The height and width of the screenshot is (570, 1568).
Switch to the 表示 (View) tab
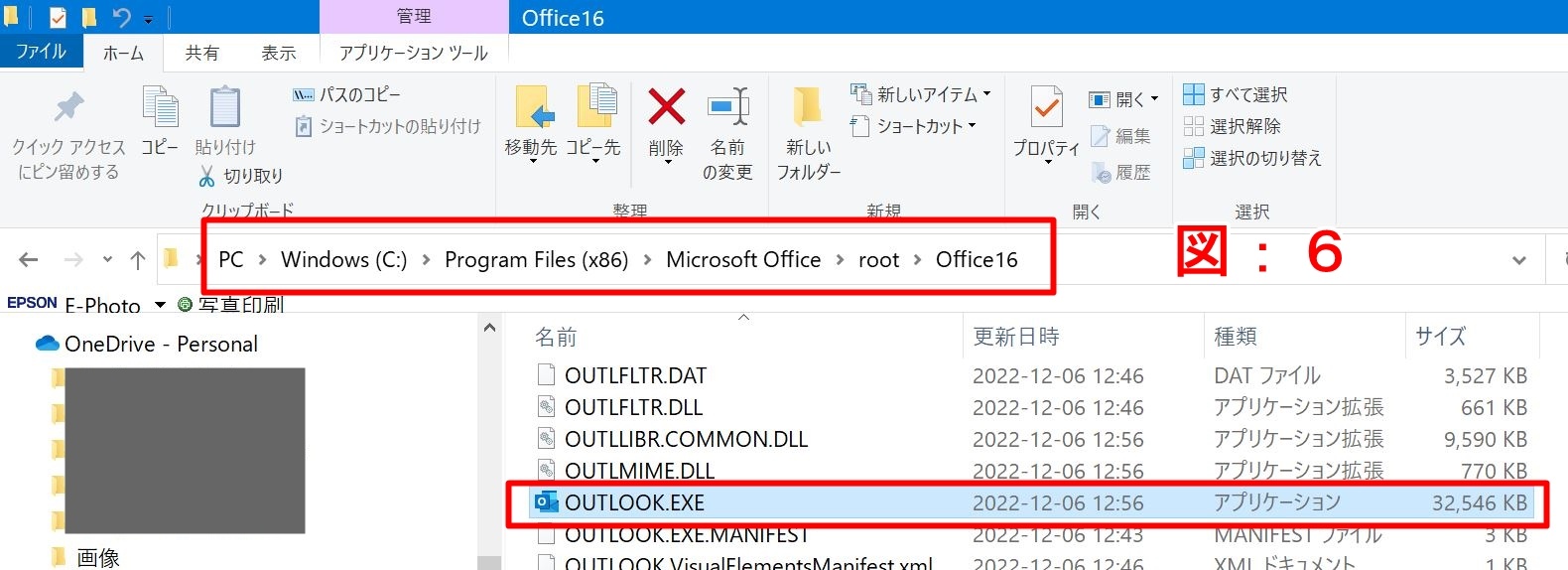coord(279,53)
